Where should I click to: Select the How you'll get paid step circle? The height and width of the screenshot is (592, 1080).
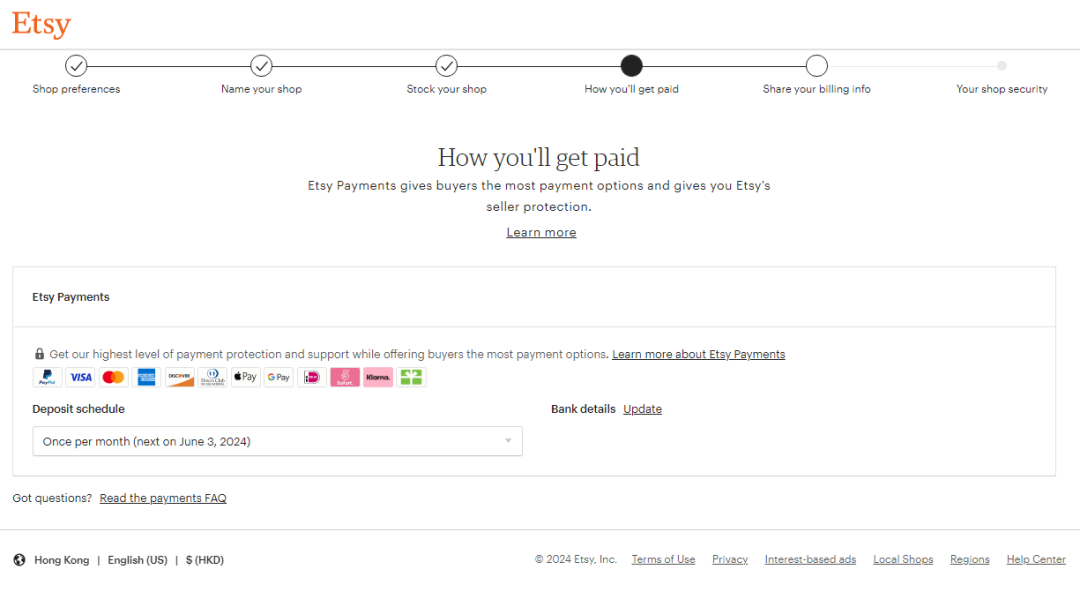pyautogui.click(x=632, y=65)
